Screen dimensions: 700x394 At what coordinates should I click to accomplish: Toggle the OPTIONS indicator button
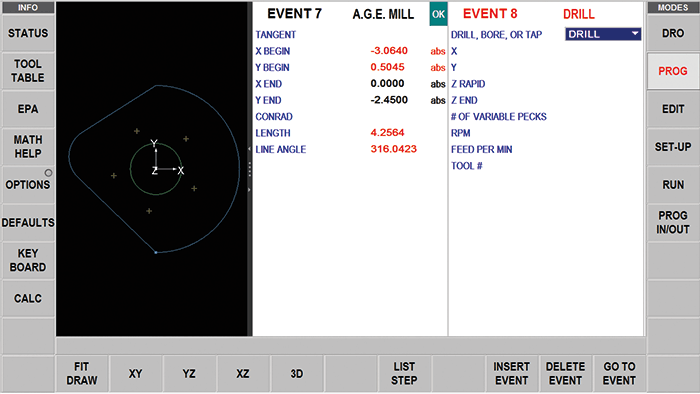(28, 185)
